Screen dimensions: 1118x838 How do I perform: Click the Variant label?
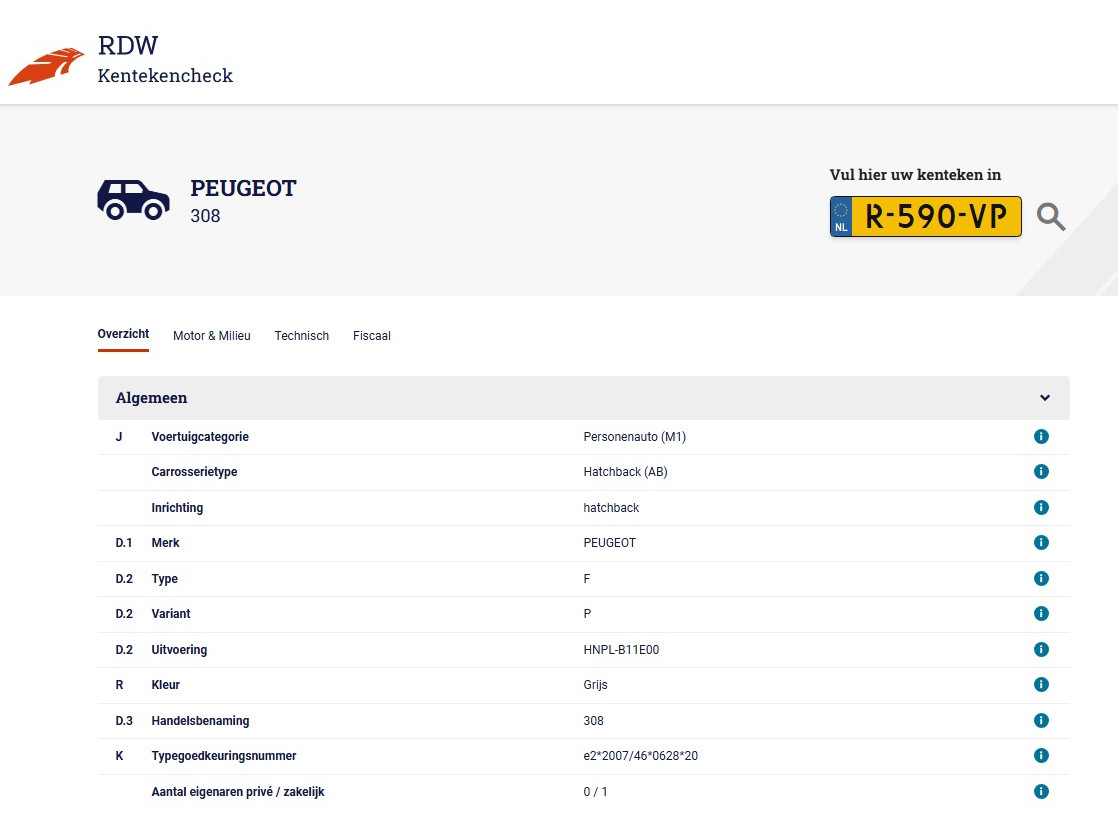170,613
